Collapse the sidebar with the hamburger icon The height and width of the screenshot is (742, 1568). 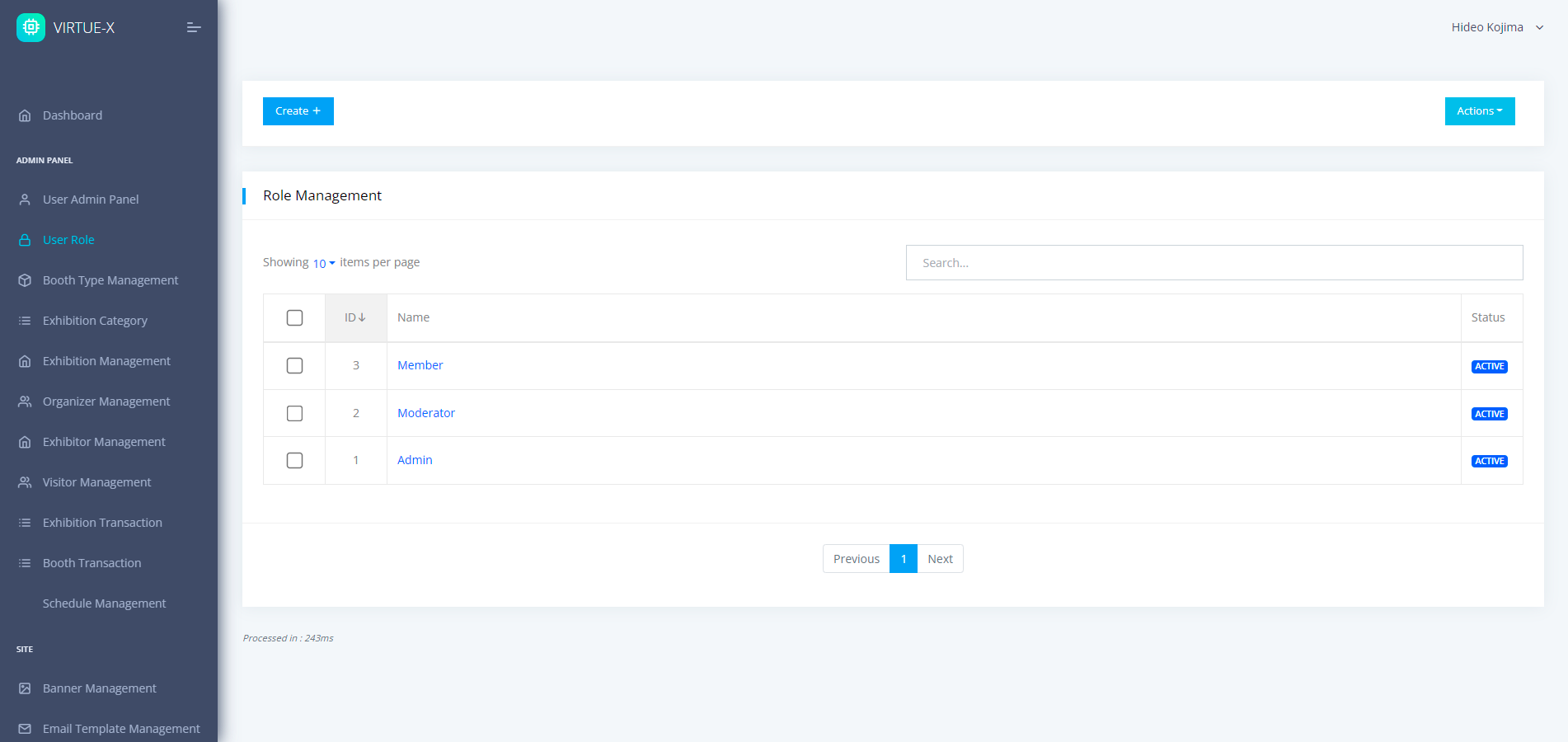[x=194, y=27]
